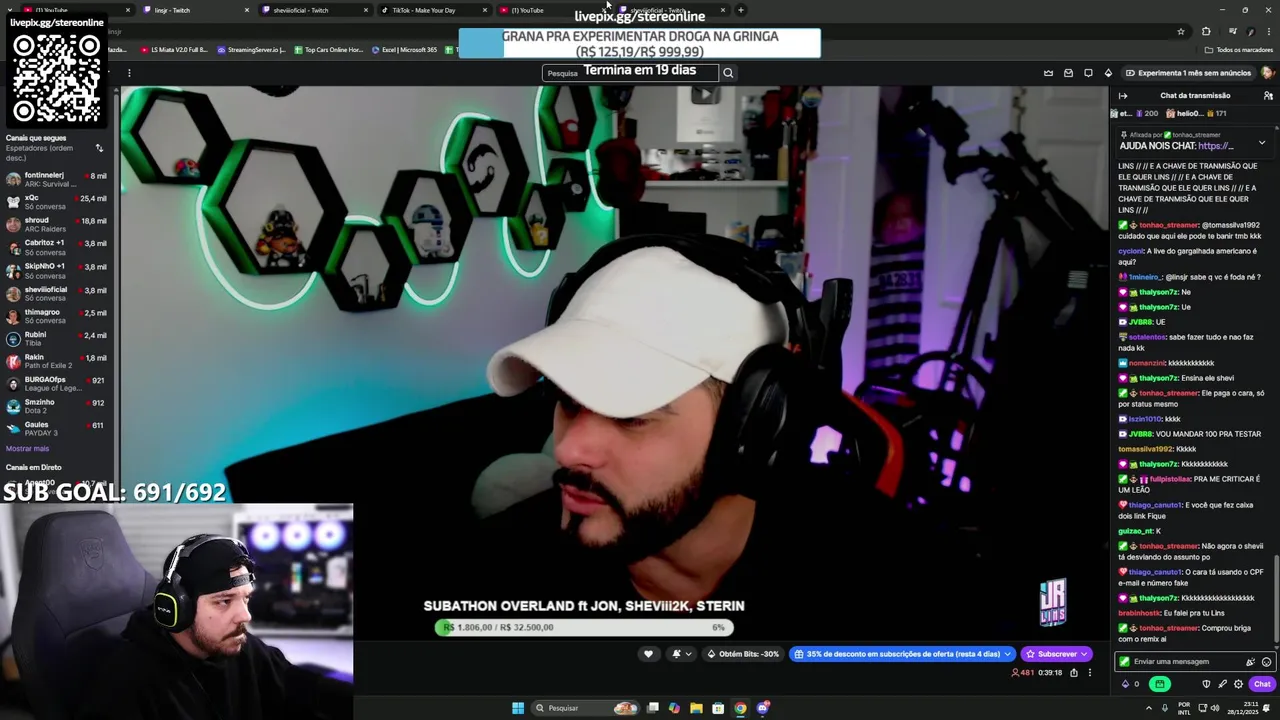Click the Pesquisa search field

pos(630,73)
